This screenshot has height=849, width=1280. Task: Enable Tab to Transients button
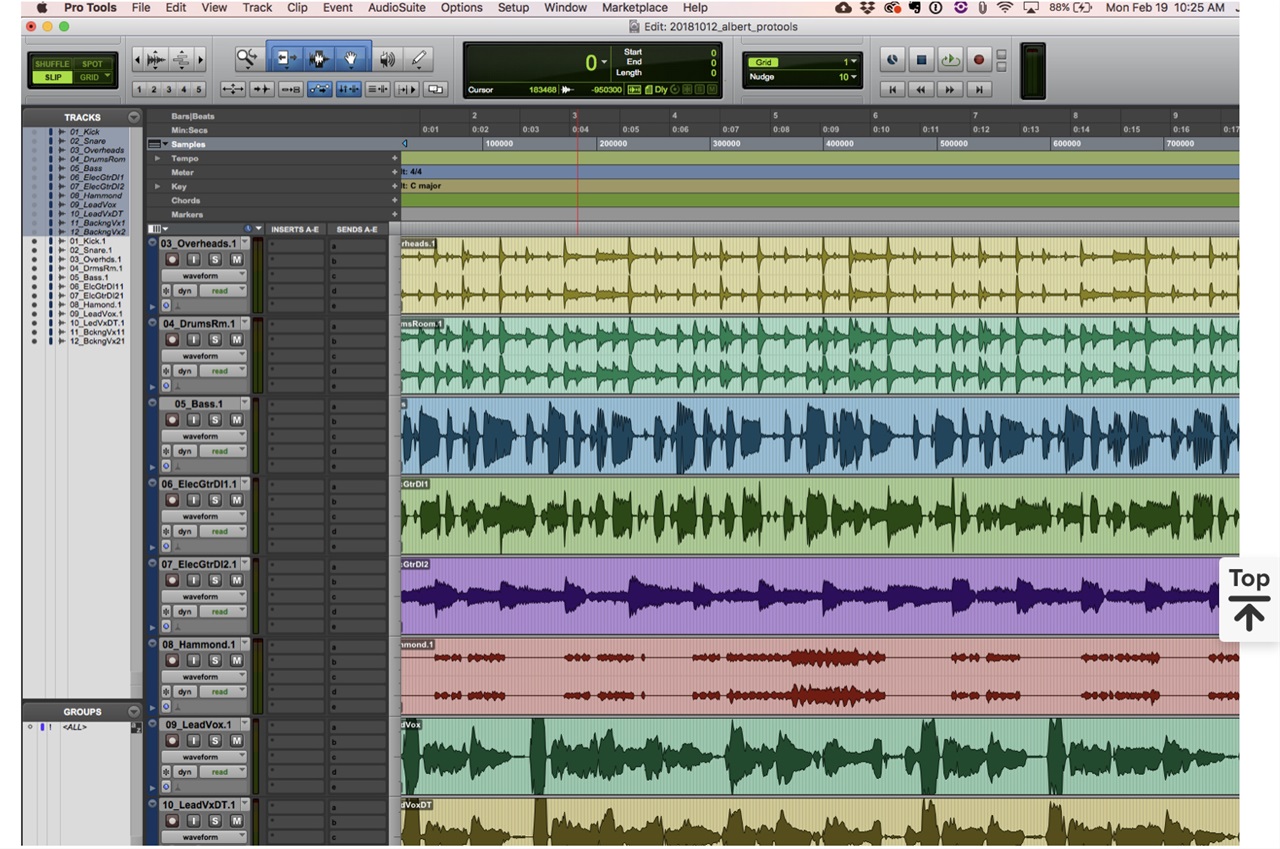(x=261, y=89)
